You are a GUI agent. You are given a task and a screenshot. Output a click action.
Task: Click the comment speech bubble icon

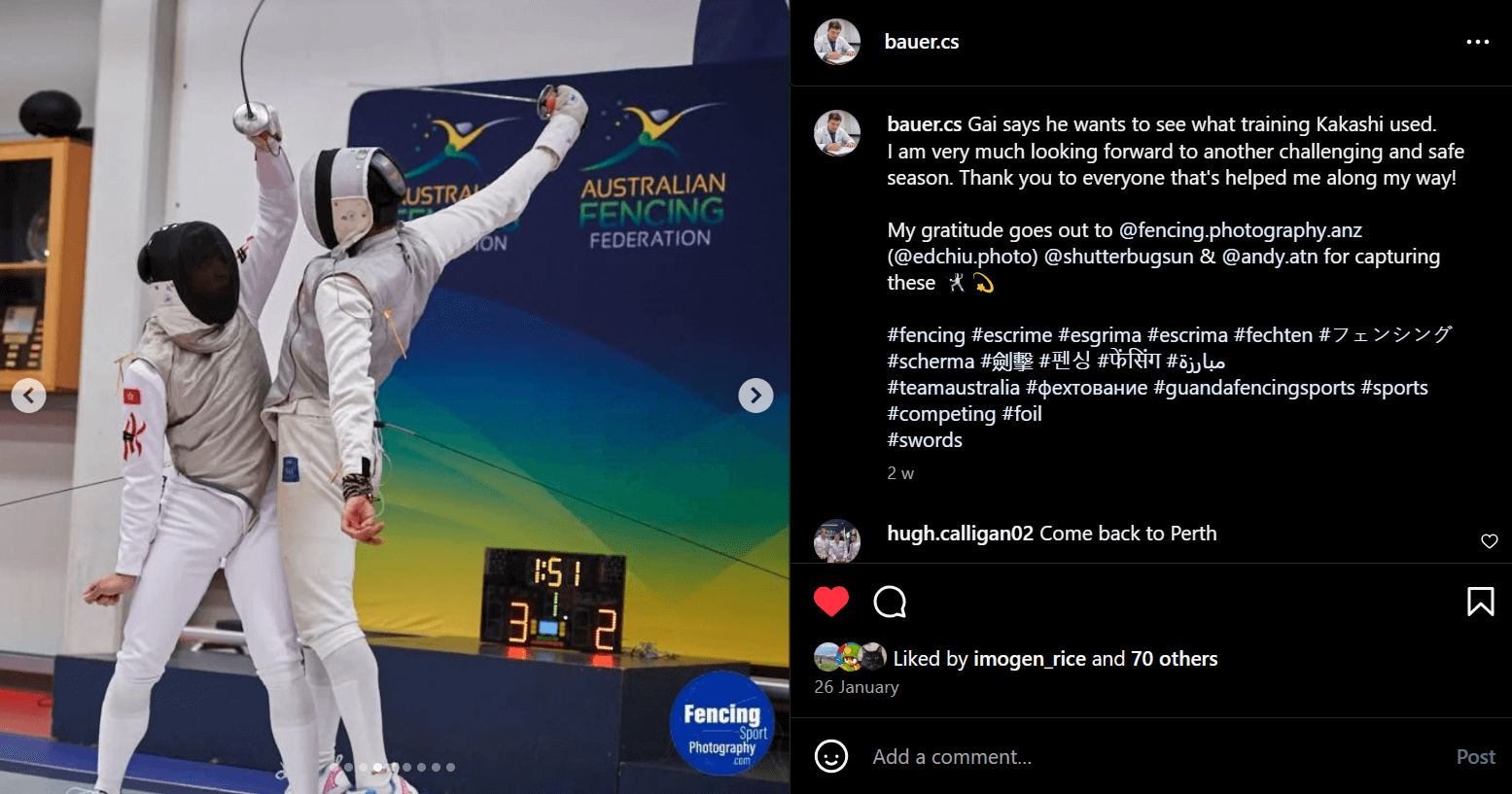(x=890, y=603)
